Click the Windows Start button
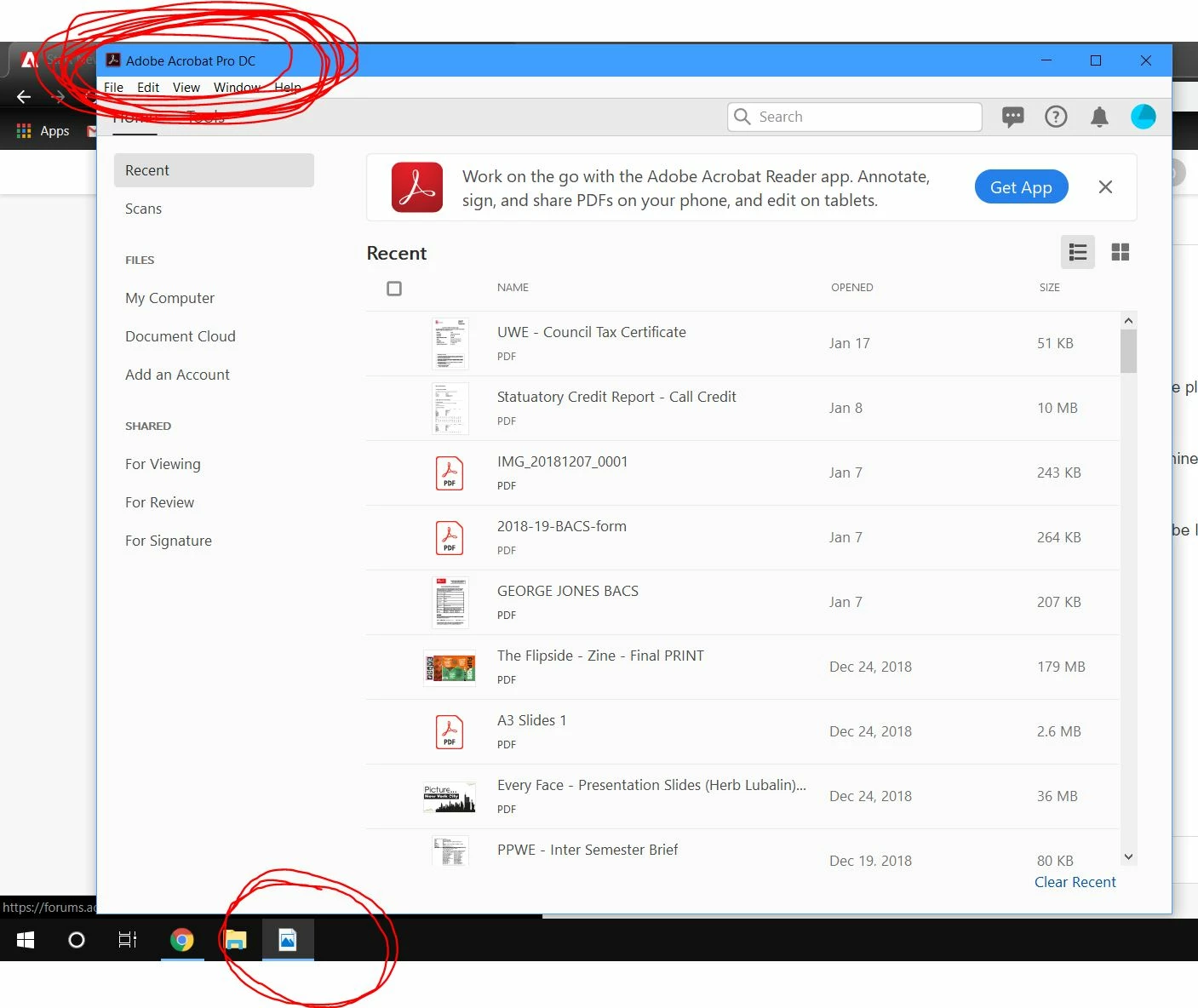Image resolution: width=1198 pixels, height=1008 pixels. [26, 940]
